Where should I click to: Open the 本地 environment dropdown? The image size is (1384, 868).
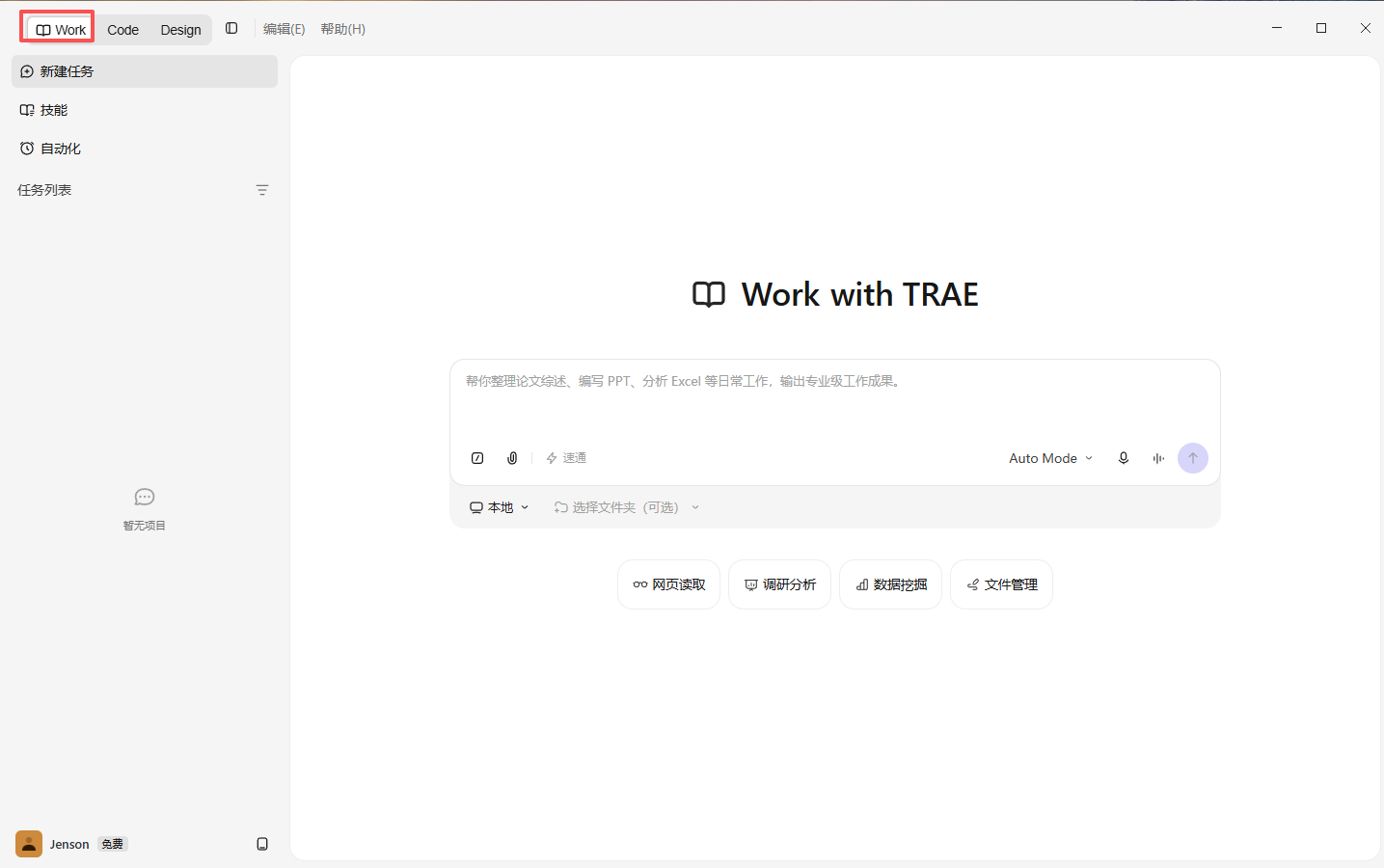coord(499,507)
